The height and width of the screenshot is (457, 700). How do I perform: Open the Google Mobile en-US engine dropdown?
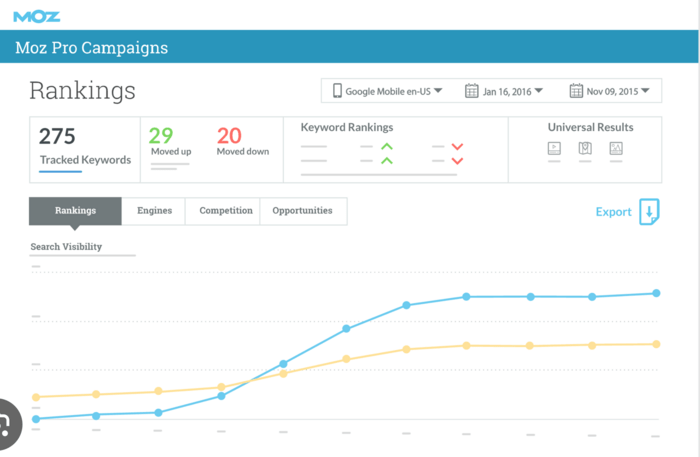[388, 91]
